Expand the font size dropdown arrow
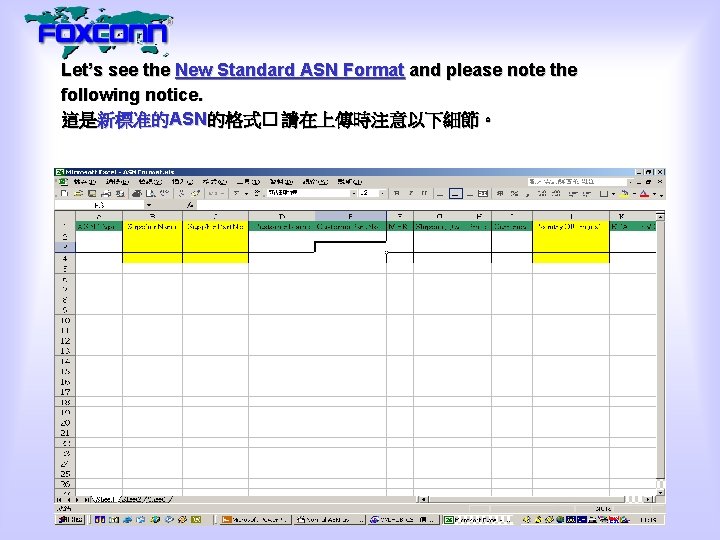This screenshot has height=540, width=720. tap(382, 193)
